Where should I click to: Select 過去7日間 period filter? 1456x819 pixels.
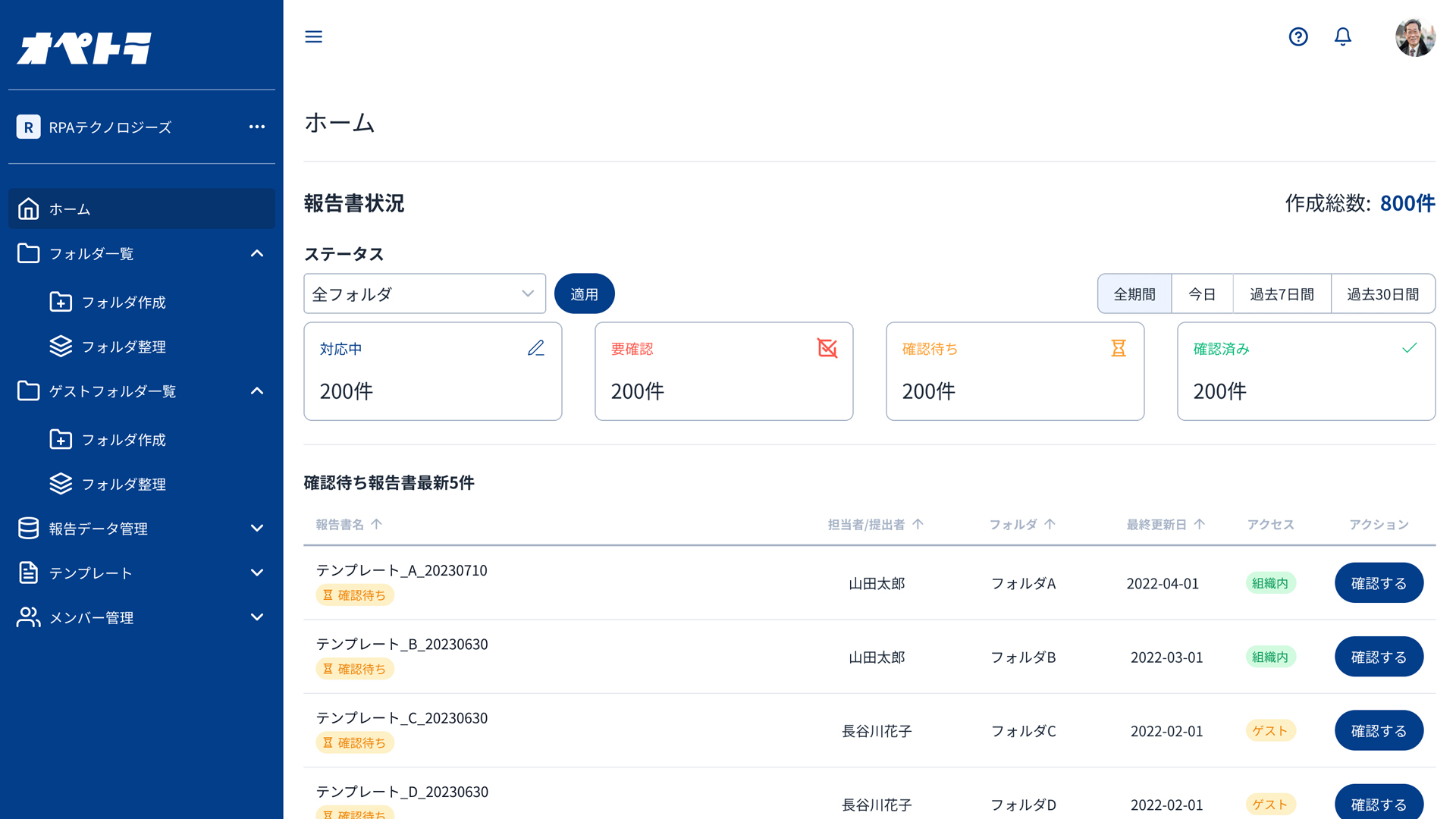coord(1281,294)
